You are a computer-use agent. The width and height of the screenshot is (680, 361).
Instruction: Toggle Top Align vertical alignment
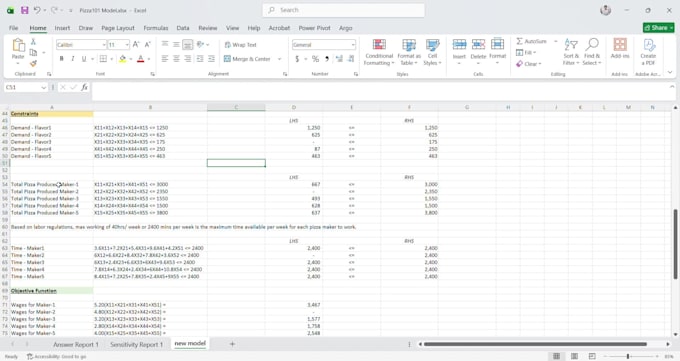165,44
